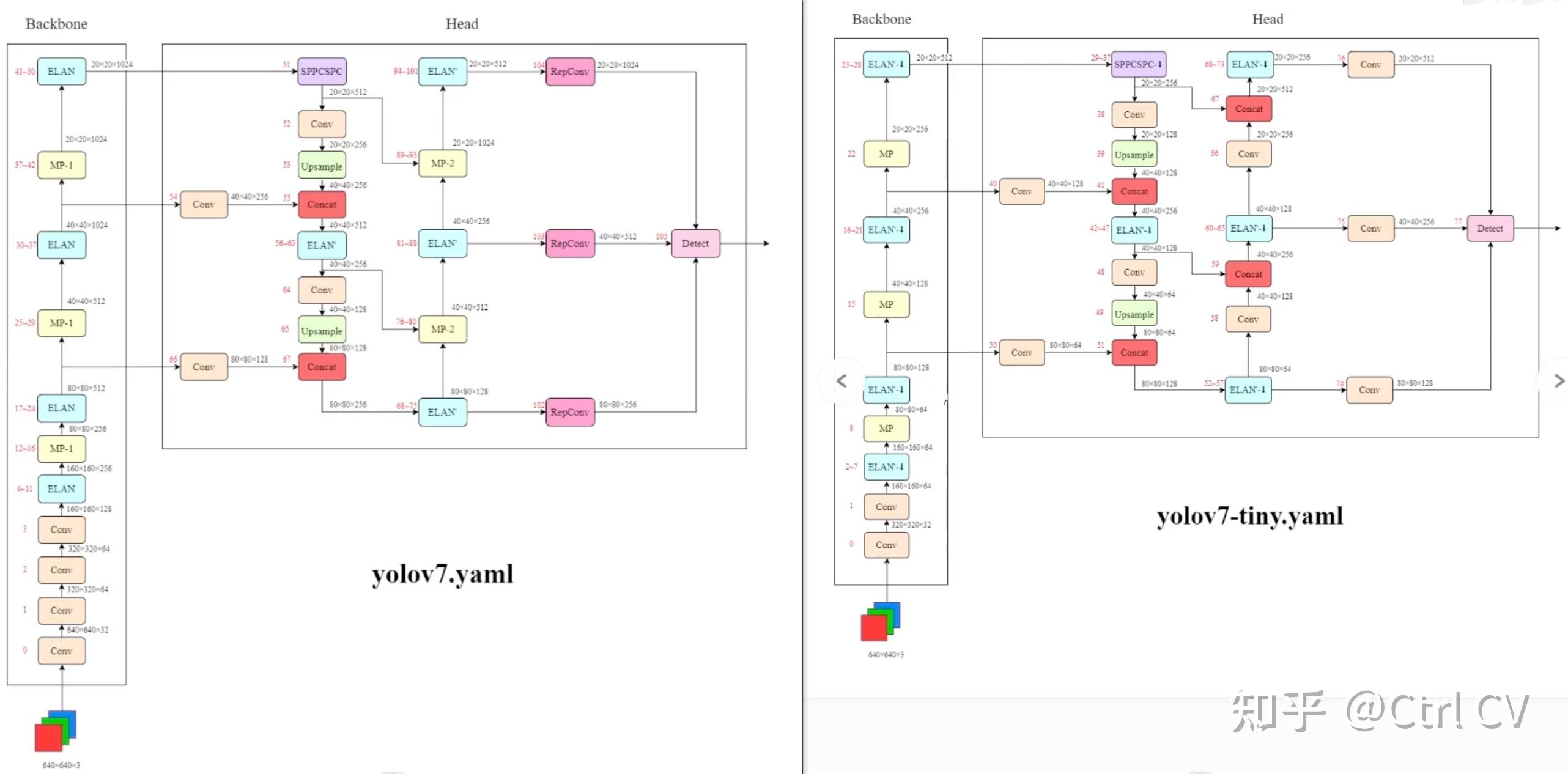Click the yolov7-tiny.yaml title text
This screenshot has width=1568, height=774.
pos(1249,516)
